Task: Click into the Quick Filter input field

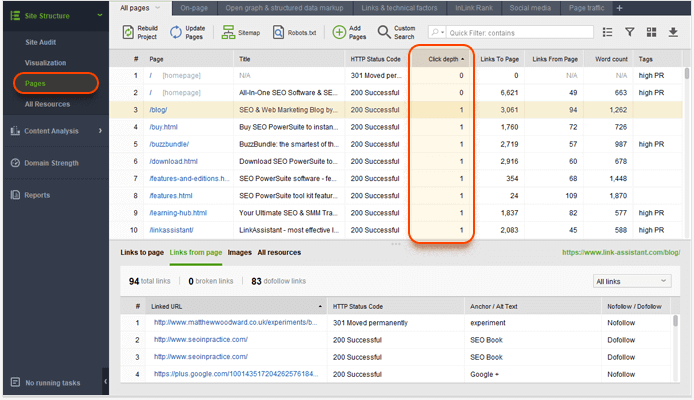Action: [x=520, y=32]
